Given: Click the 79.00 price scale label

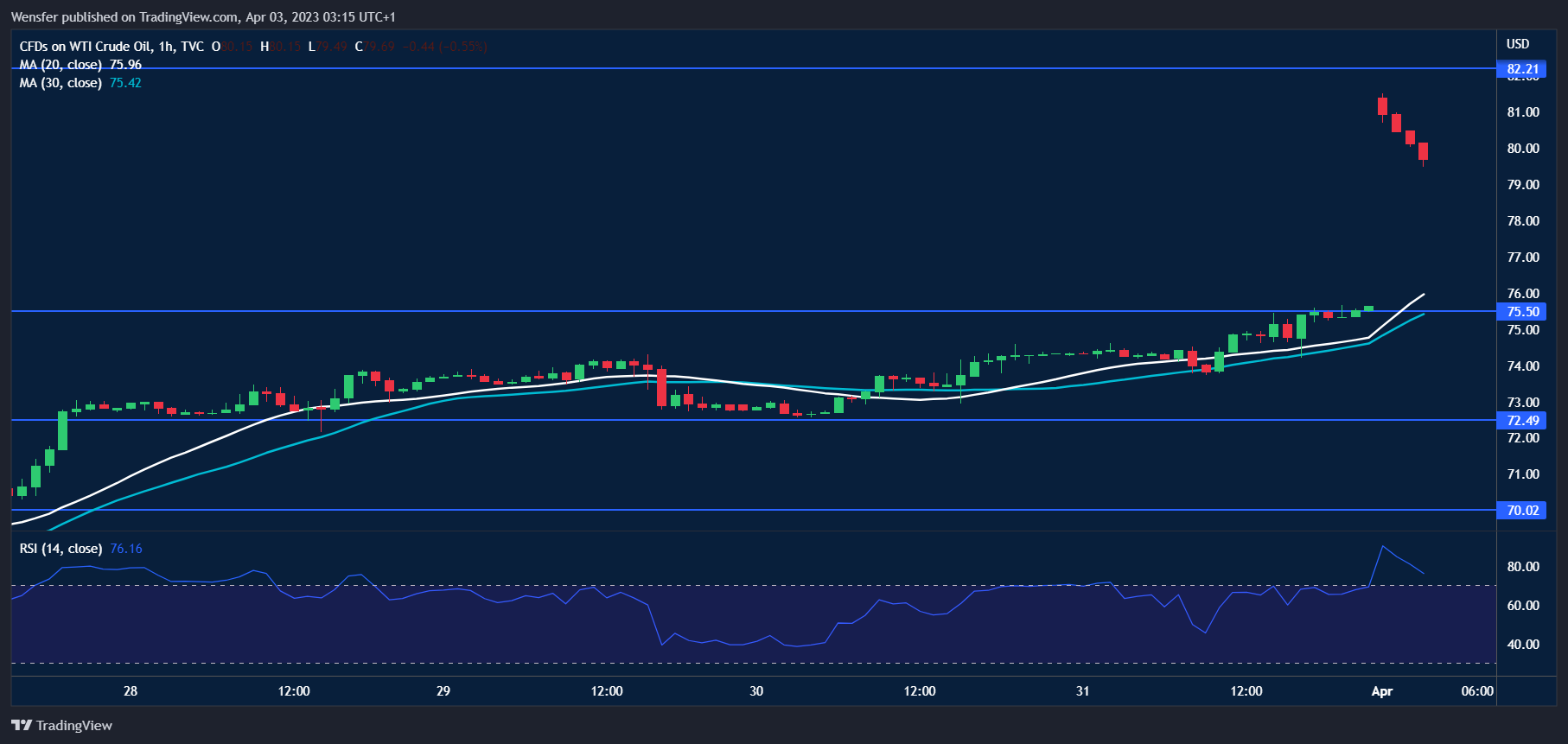Looking at the screenshot, I should pos(1523,185).
